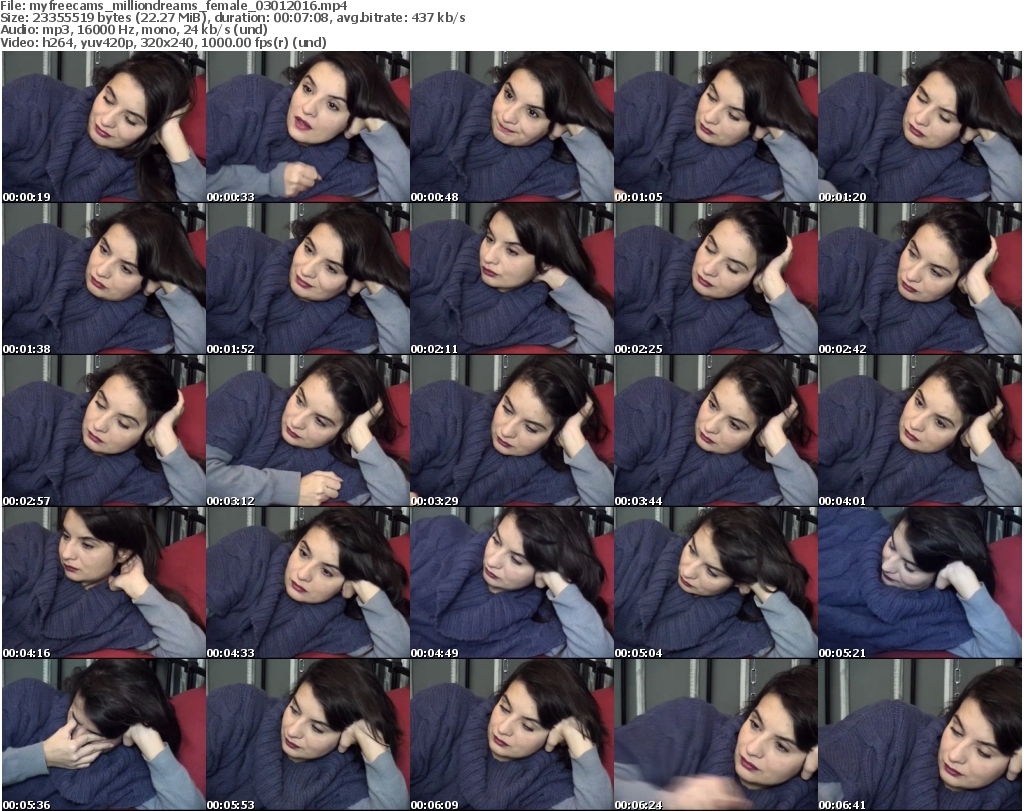Screen dimensions: 1024x811
Task: View the frame timestamped 00:04:01
Action: tap(920, 431)
